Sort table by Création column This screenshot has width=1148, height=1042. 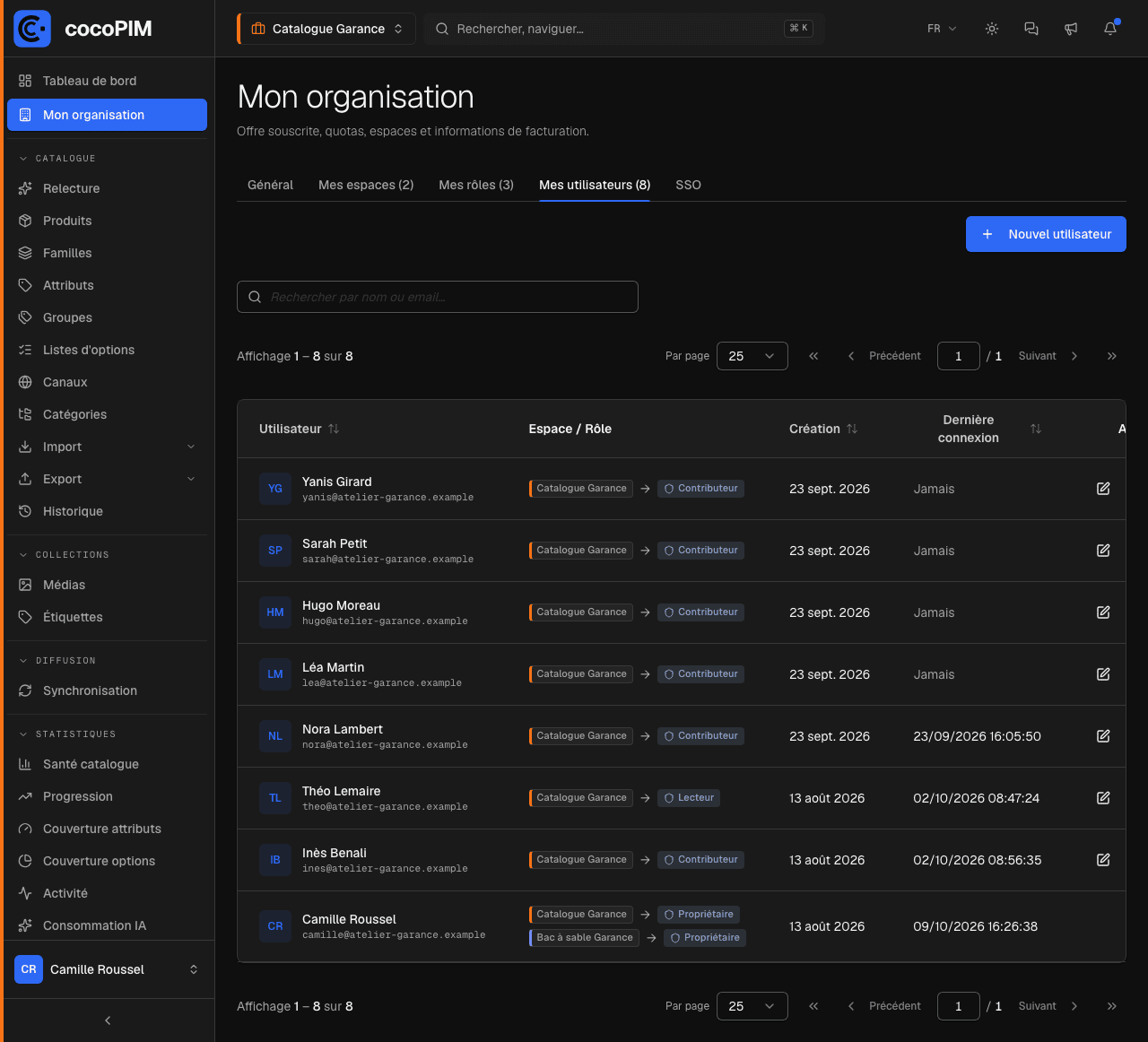(823, 429)
